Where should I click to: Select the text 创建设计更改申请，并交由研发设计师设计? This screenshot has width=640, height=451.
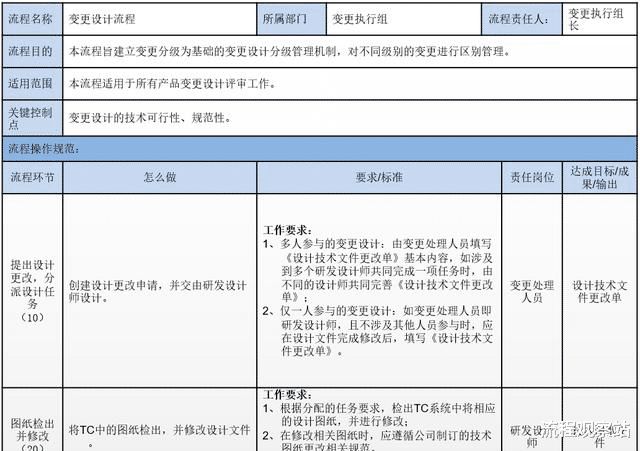click(x=158, y=291)
